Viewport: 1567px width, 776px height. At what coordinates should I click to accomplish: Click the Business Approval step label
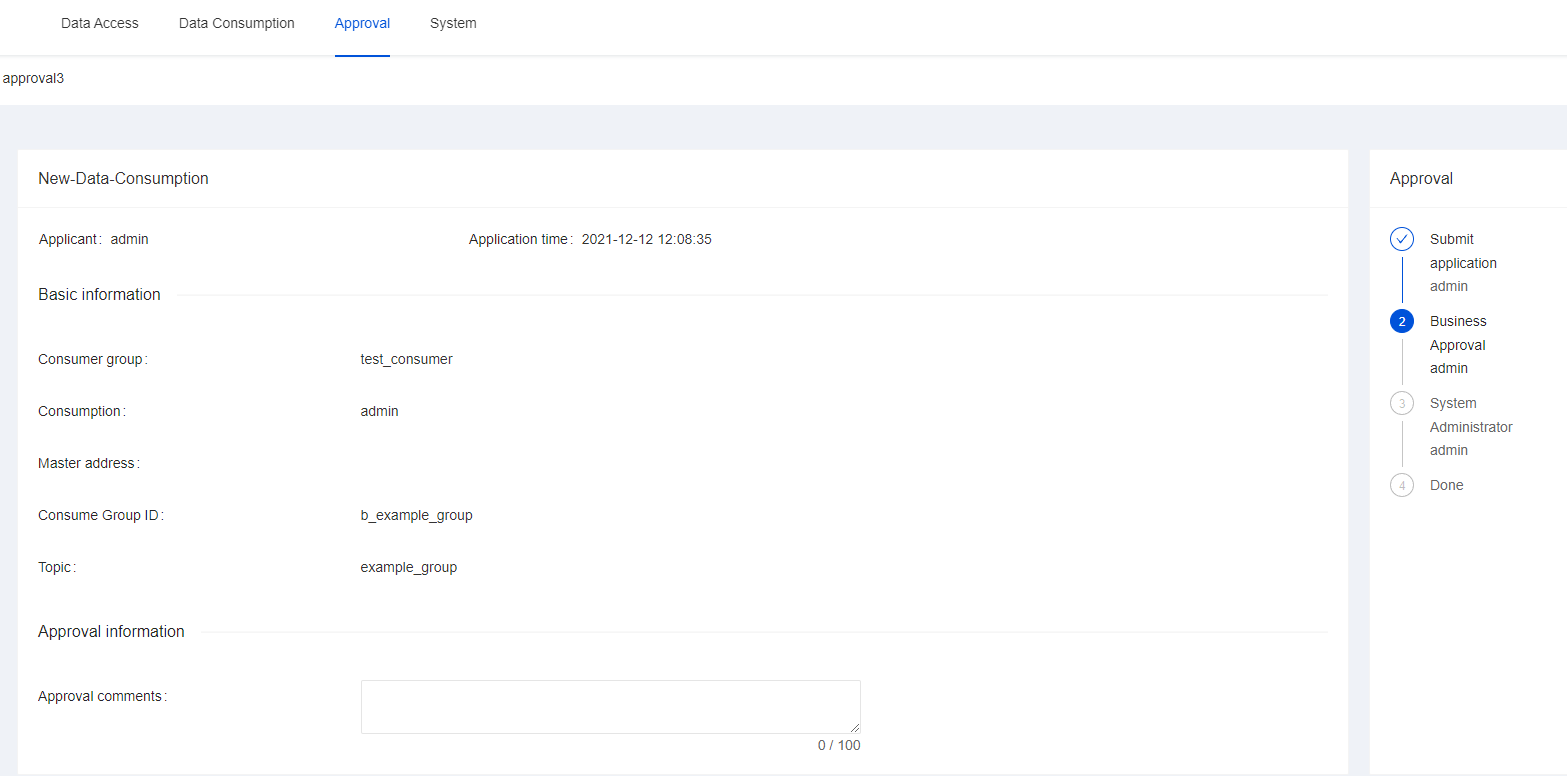[x=1458, y=333]
